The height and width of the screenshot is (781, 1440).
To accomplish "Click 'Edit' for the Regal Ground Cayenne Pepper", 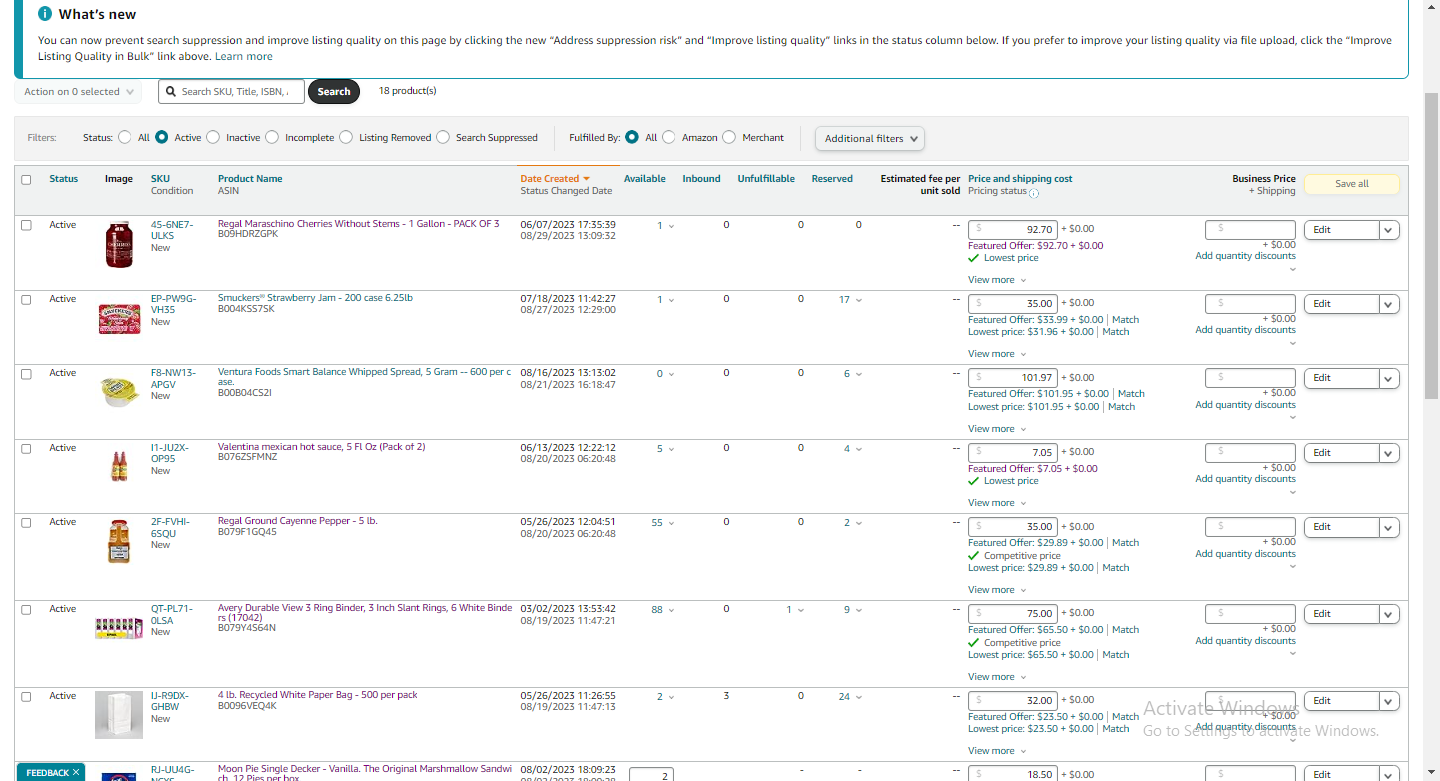I will click(x=1342, y=527).
